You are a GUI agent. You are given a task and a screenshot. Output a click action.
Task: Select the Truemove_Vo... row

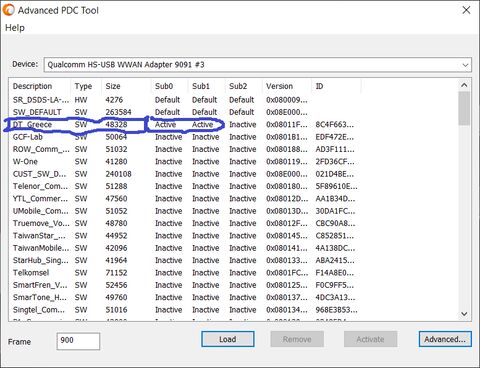point(185,223)
